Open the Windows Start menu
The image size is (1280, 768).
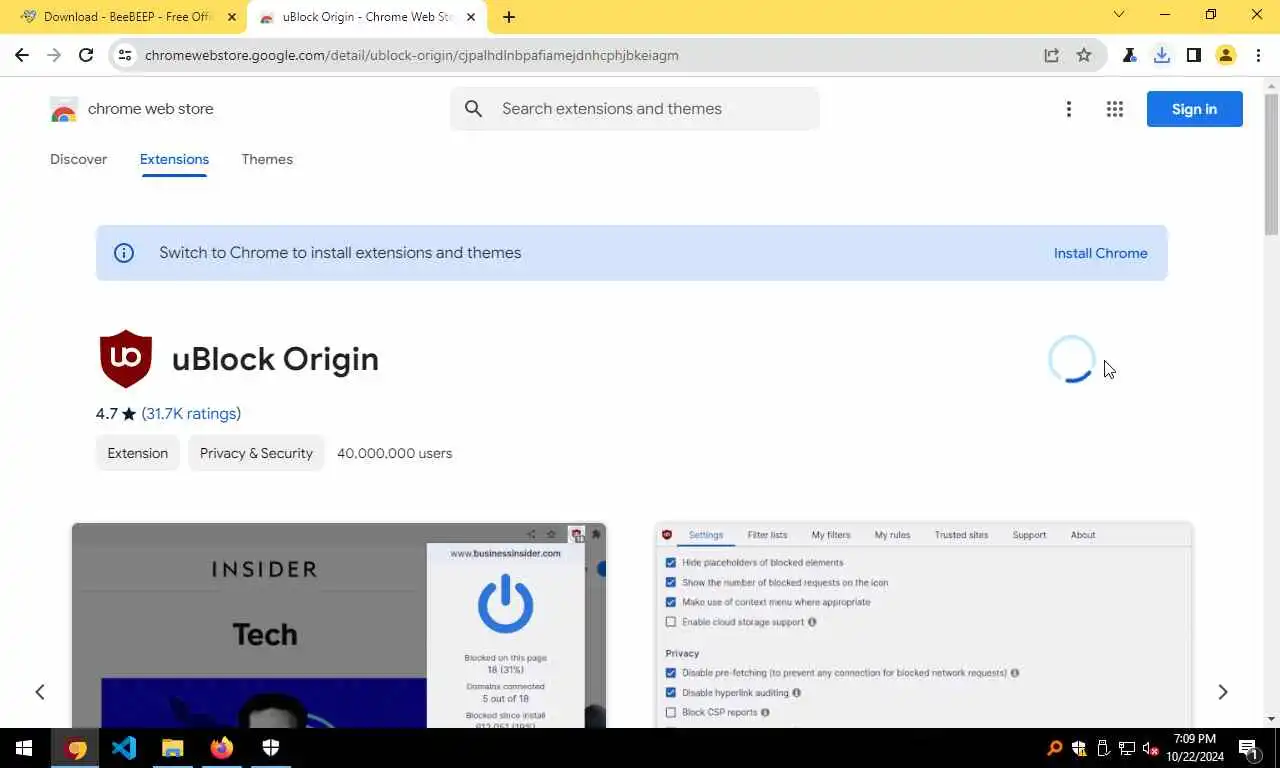click(x=24, y=748)
